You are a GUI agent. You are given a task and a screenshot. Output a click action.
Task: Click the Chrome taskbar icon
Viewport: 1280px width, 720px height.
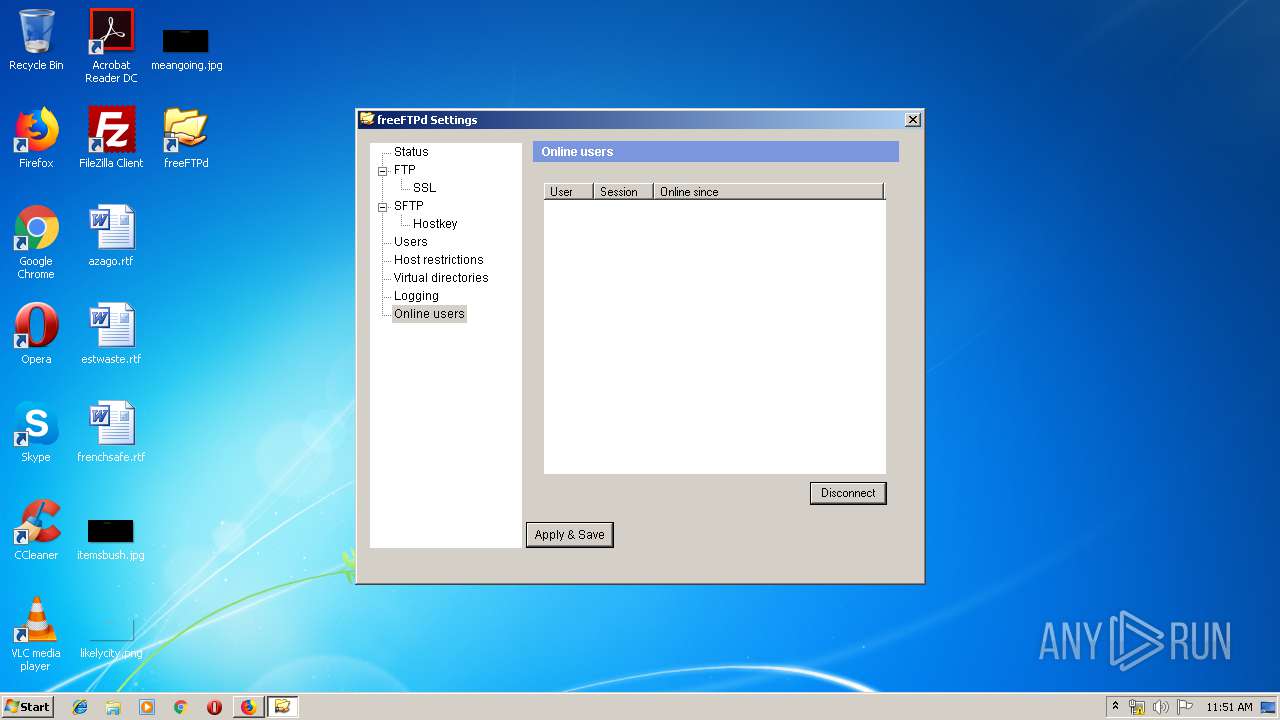(181, 707)
